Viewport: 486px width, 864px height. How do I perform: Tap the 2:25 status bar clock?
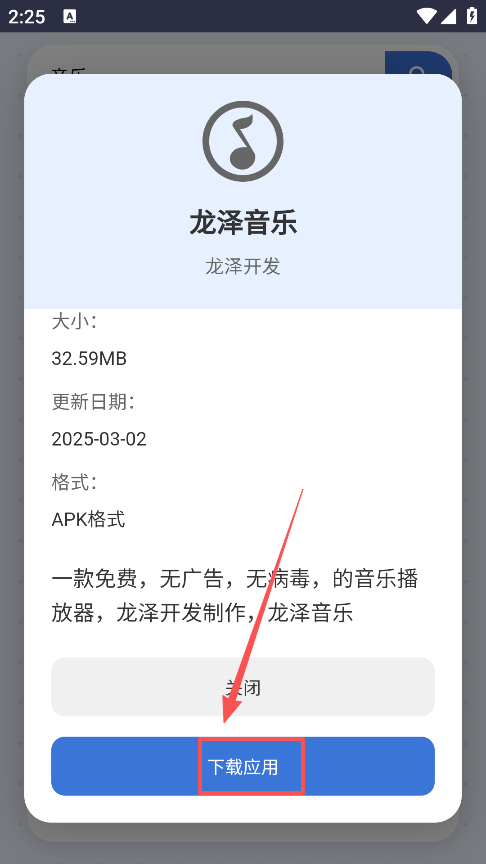pos(26,17)
